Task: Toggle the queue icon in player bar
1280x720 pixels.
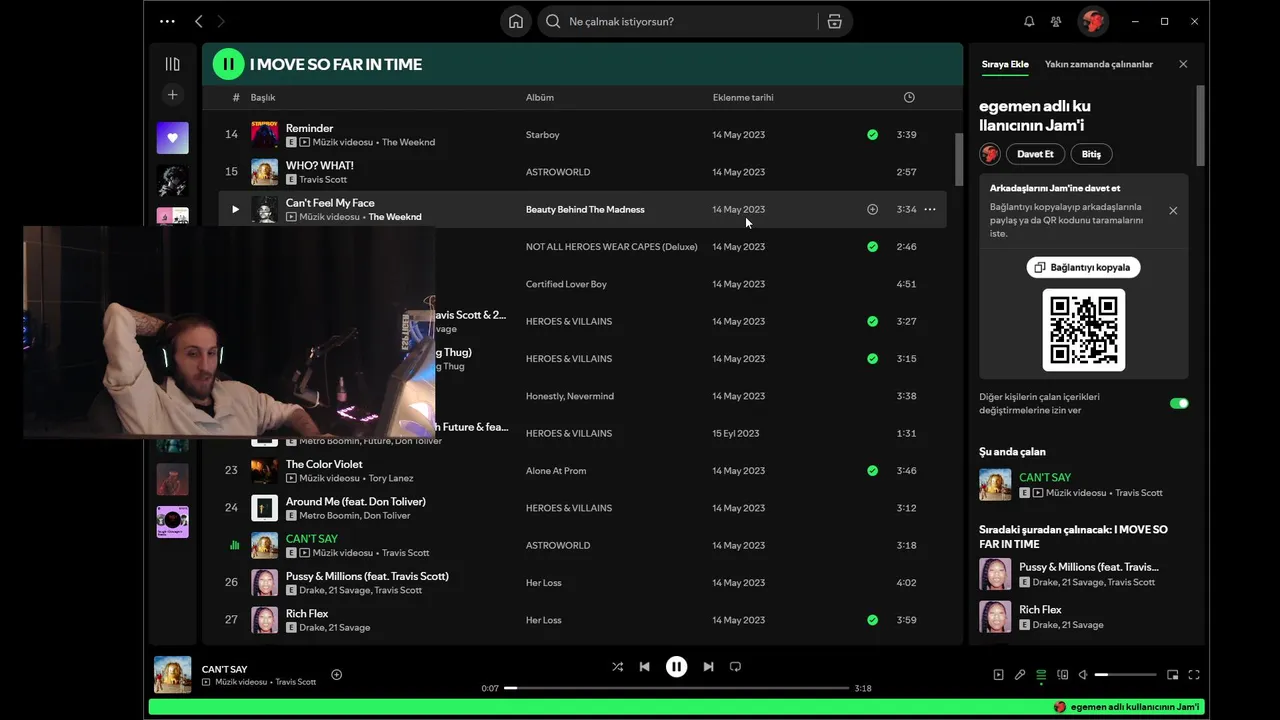Action: point(1041,675)
